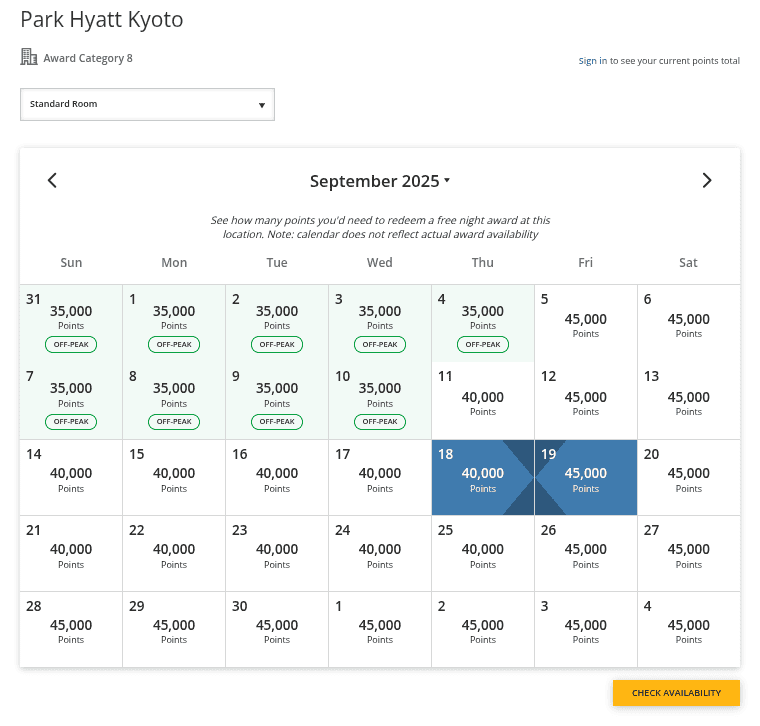Click highlighted September 18 check-in date
Screen dimensions: 760x726
point(483,477)
